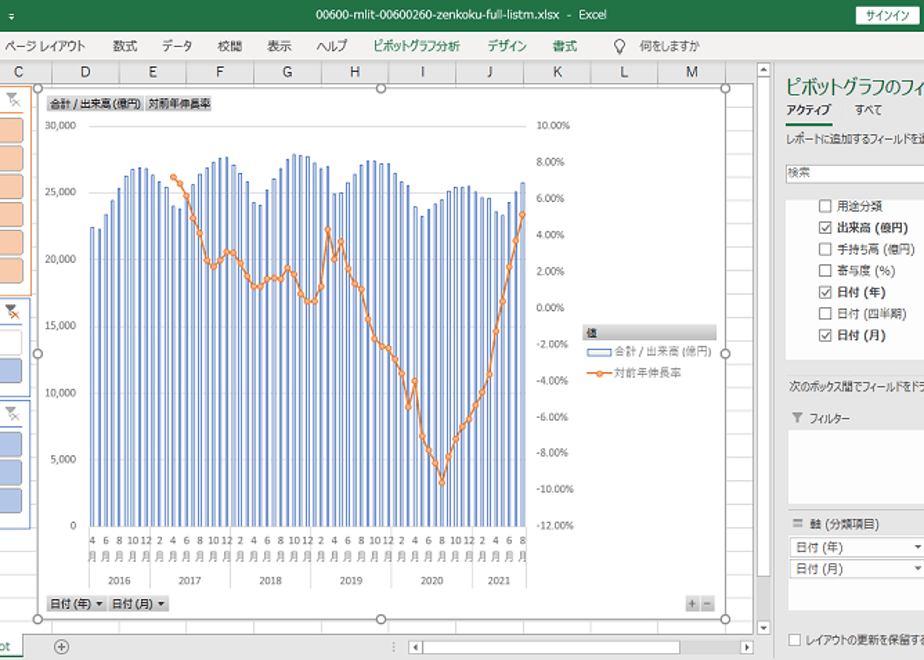The height and width of the screenshot is (660, 924).
Task: Select the first orange slicer item
Action: pyautogui.click(x=11, y=131)
